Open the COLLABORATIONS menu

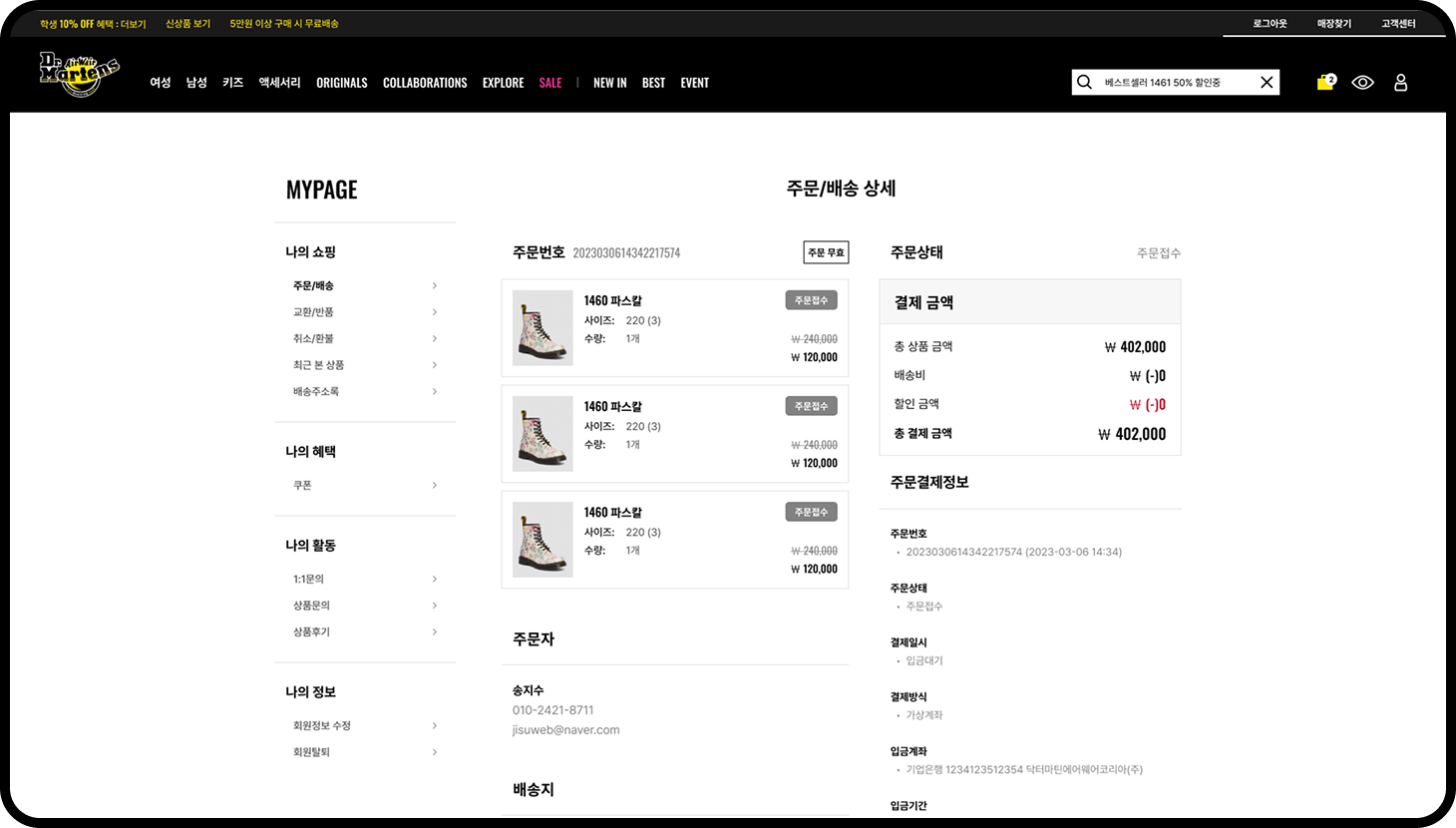(425, 83)
